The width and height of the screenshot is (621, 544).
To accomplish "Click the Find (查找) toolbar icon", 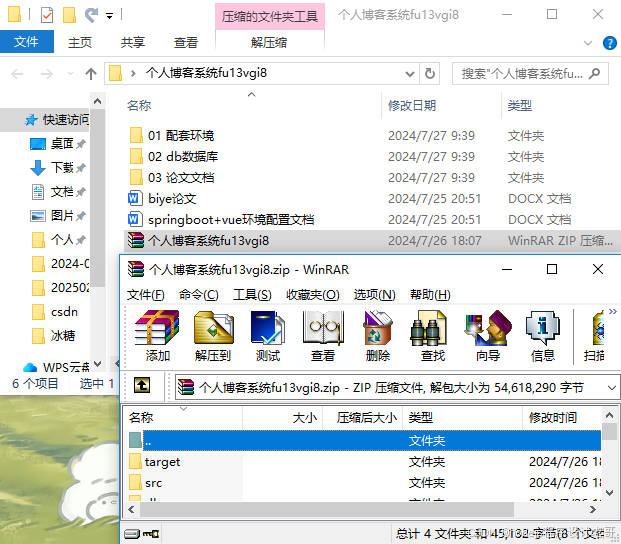I will (x=433, y=335).
